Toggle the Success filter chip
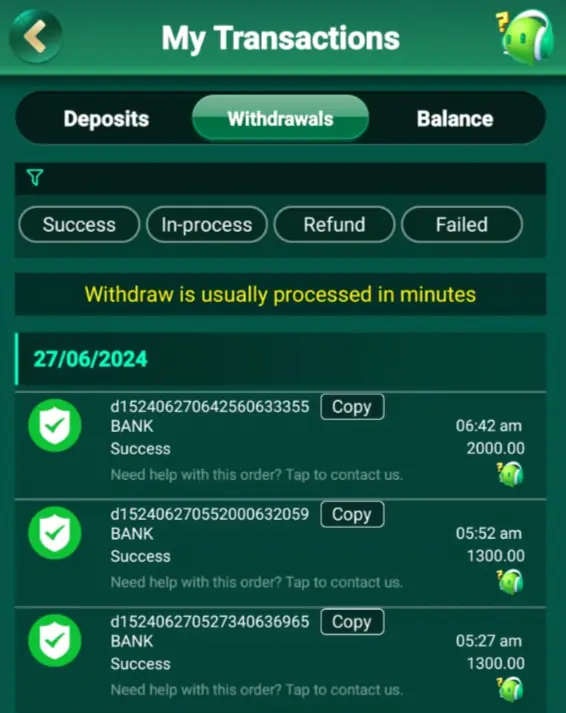 click(x=79, y=225)
